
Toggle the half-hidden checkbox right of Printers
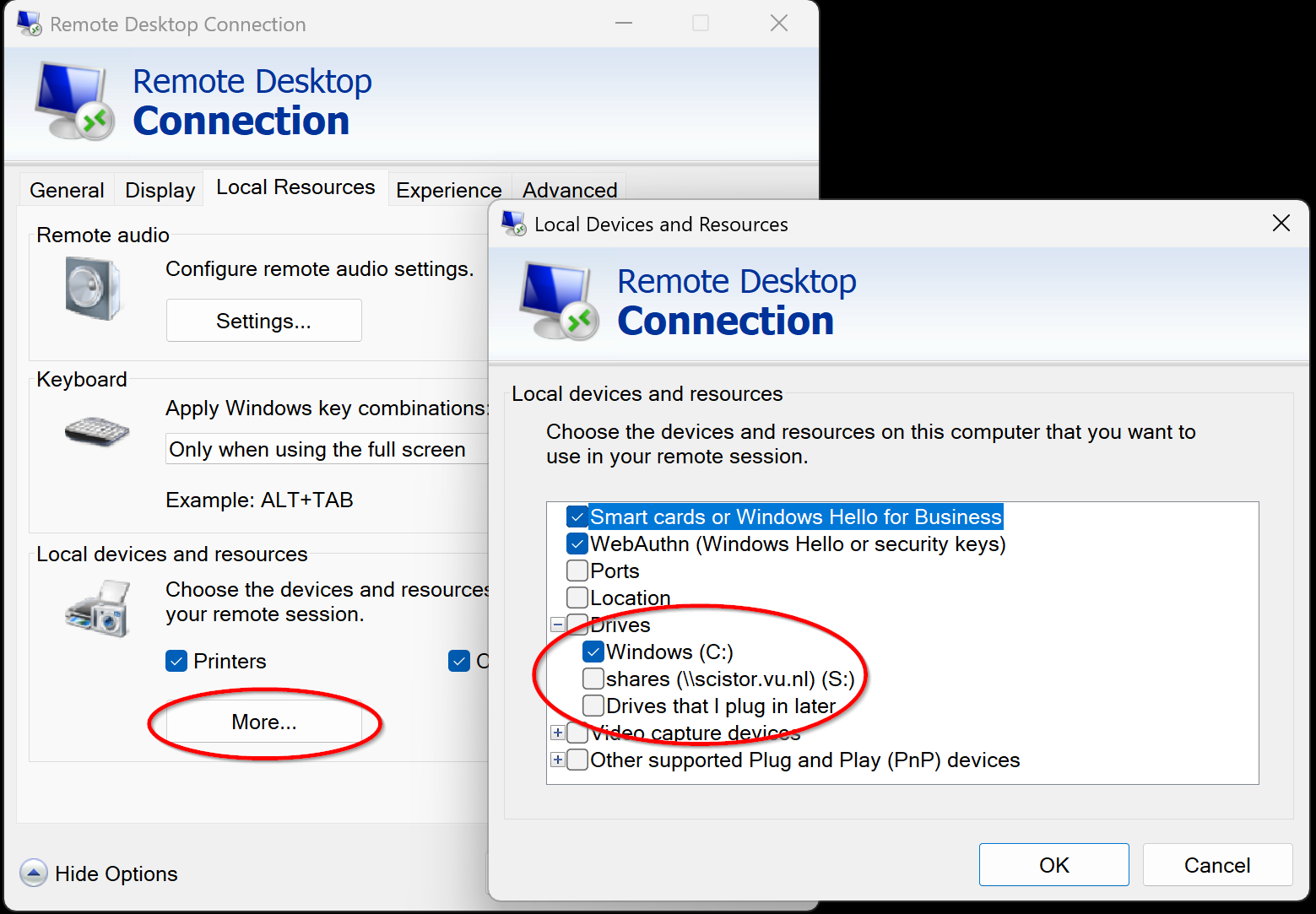(459, 661)
